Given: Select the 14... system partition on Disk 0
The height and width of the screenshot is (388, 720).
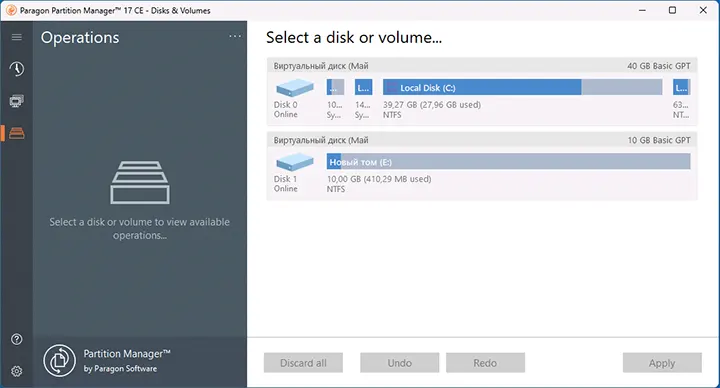Looking at the screenshot, I should (x=363, y=87).
